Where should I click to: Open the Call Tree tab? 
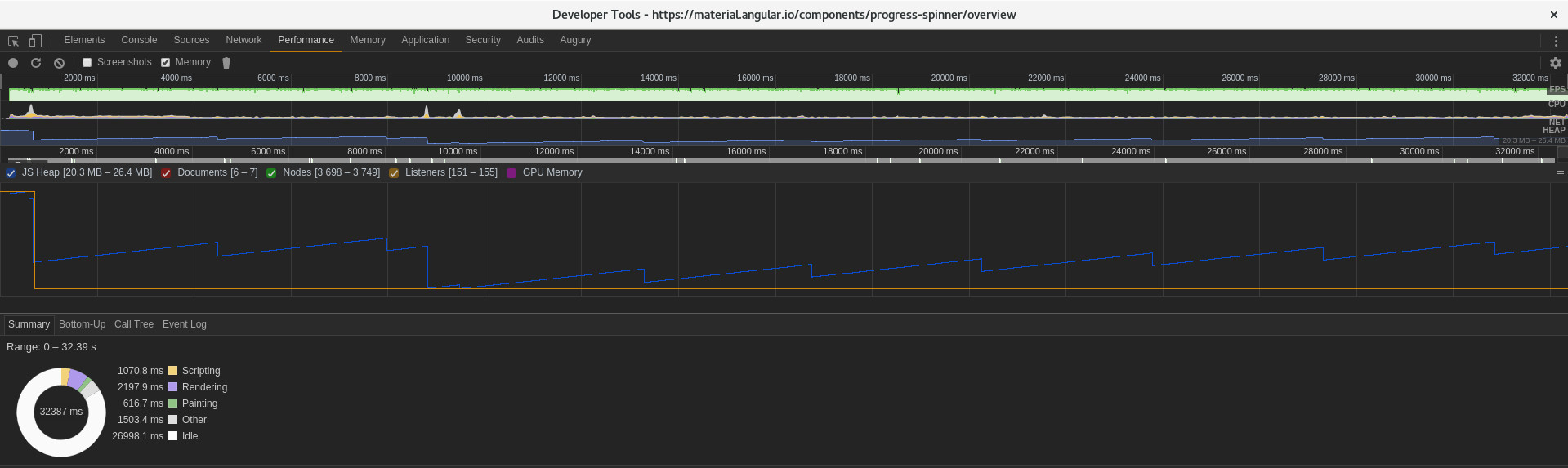pyautogui.click(x=134, y=324)
